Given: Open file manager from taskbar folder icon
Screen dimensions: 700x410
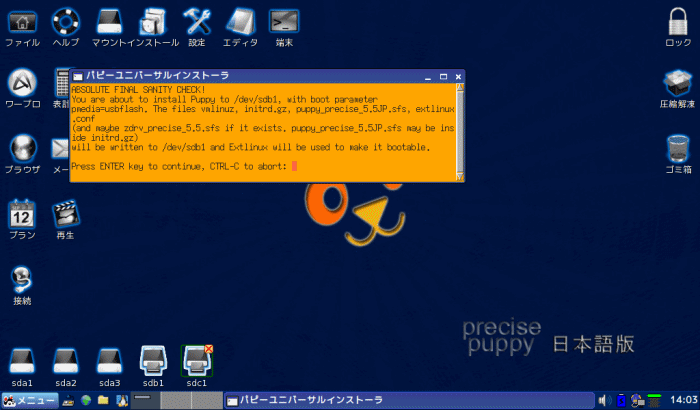Looking at the screenshot, I should 103,400.
